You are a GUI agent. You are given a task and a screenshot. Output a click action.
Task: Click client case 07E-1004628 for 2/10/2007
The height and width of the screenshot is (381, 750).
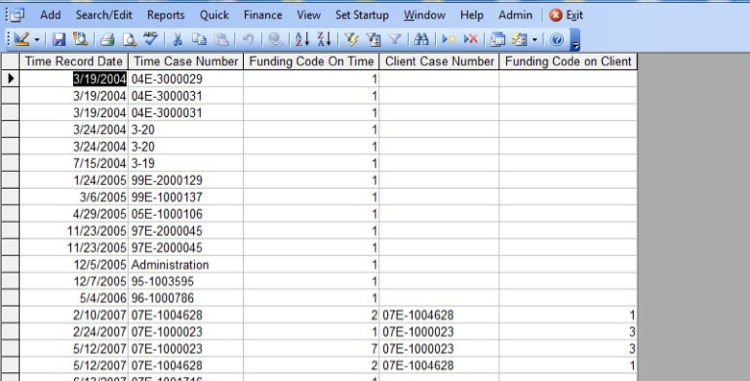pos(439,315)
